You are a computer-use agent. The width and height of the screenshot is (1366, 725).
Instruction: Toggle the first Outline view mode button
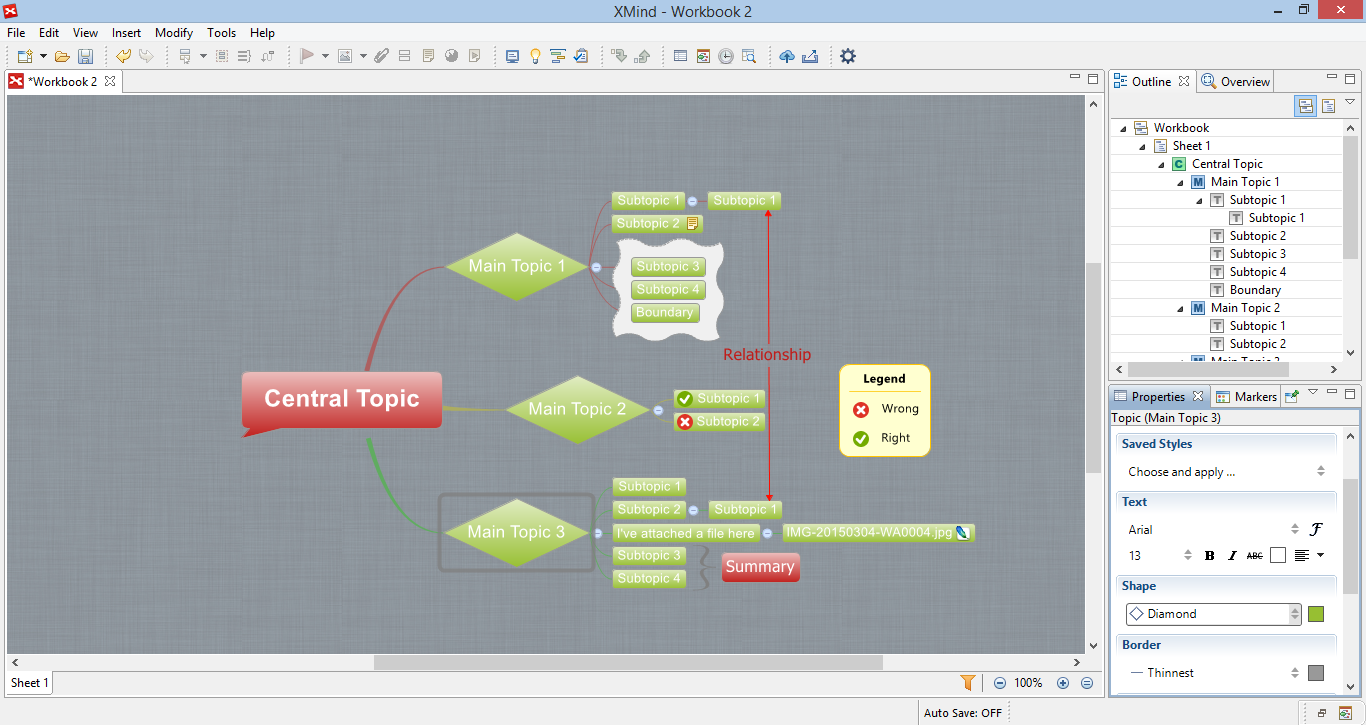pyautogui.click(x=1306, y=106)
